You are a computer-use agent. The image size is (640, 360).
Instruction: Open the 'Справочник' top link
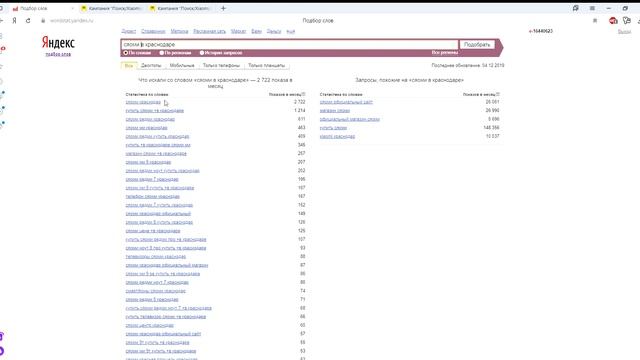click(x=153, y=31)
